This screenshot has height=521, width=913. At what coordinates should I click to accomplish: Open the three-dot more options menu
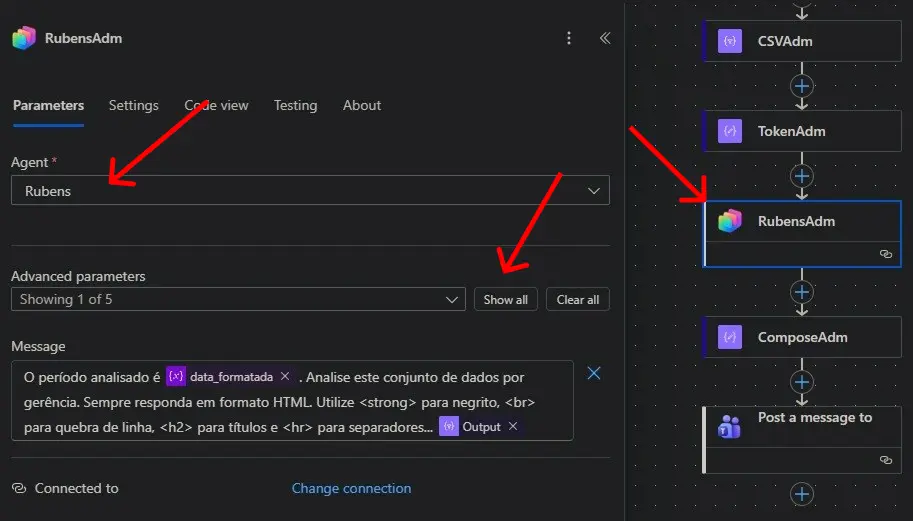(569, 38)
